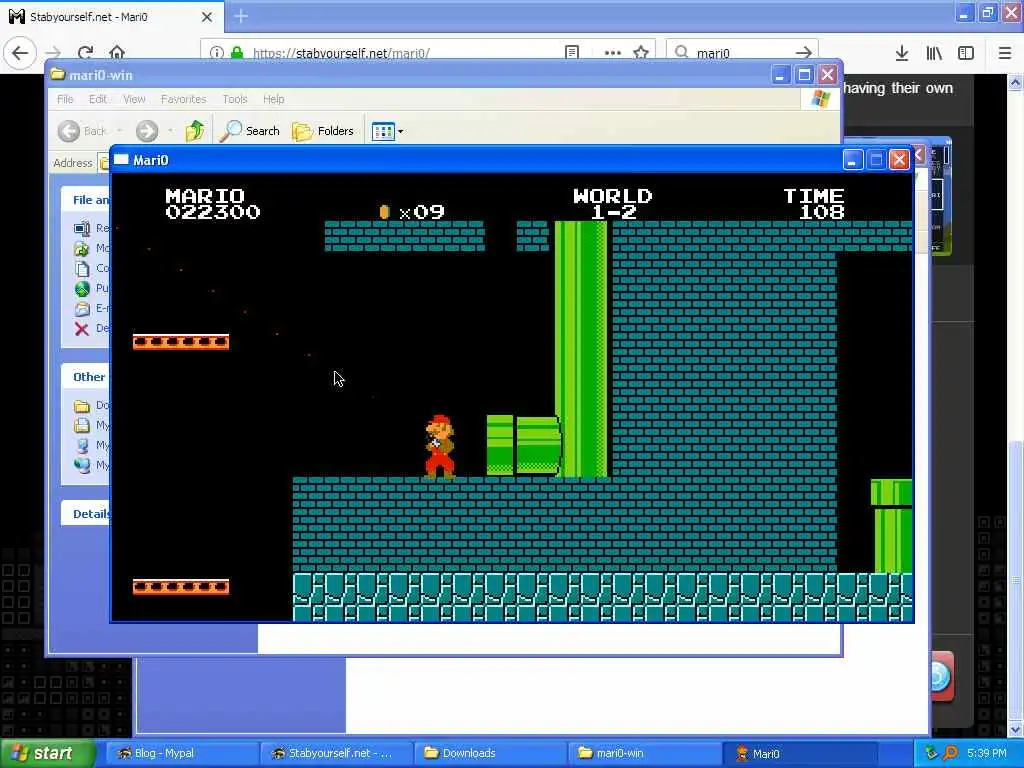Image resolution: width=1024 pixels, height=768 pixels.
Task: Click Firefox search box containing mari0
Action: point(742,53)
